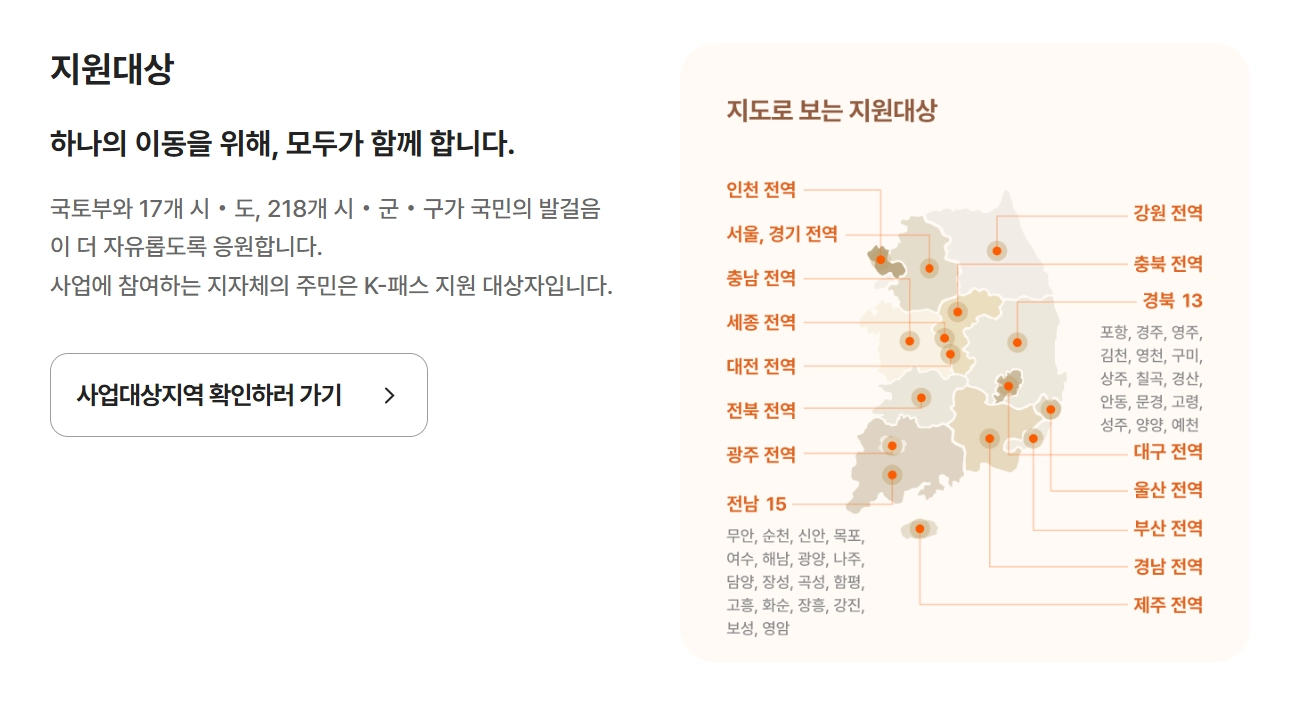Click the 사업대상지역 확인하러 가기 button
The image size is (1290, 703).
(240, 395)
